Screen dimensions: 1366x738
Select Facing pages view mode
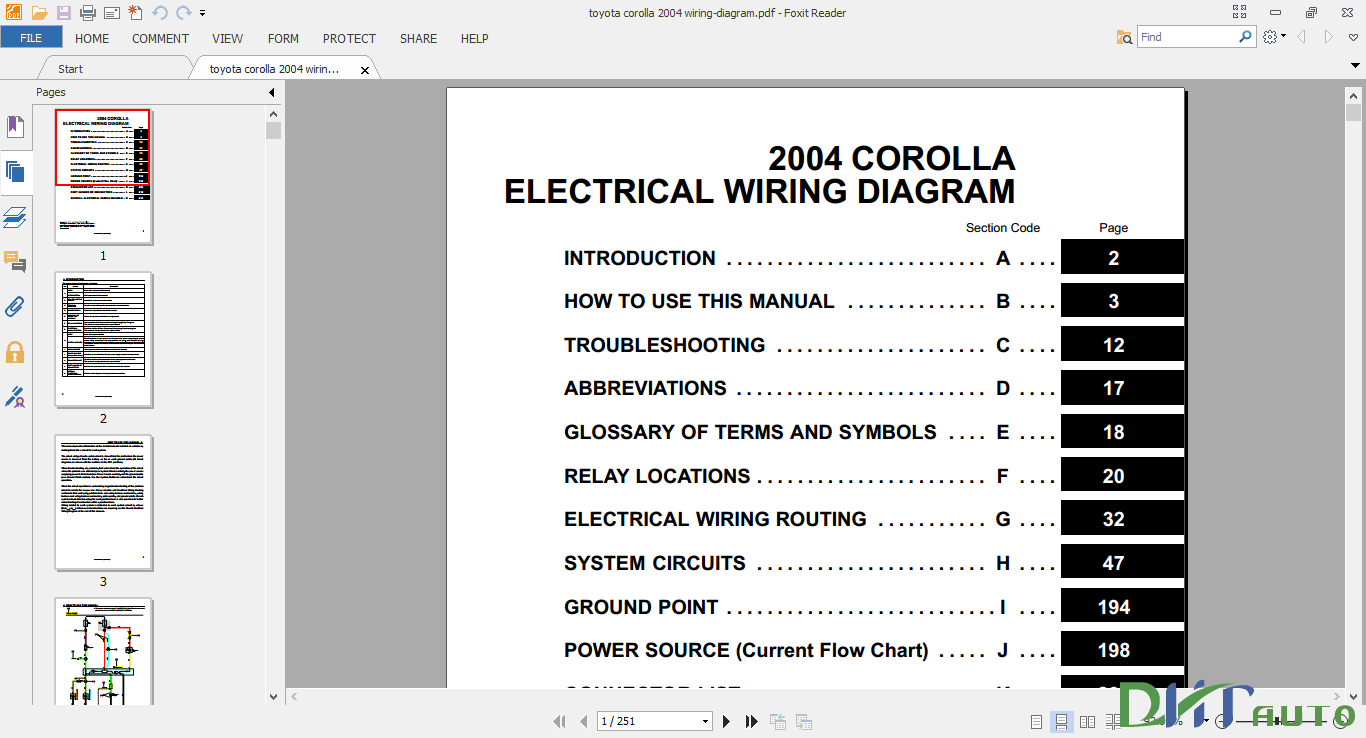pos(1088,721)
